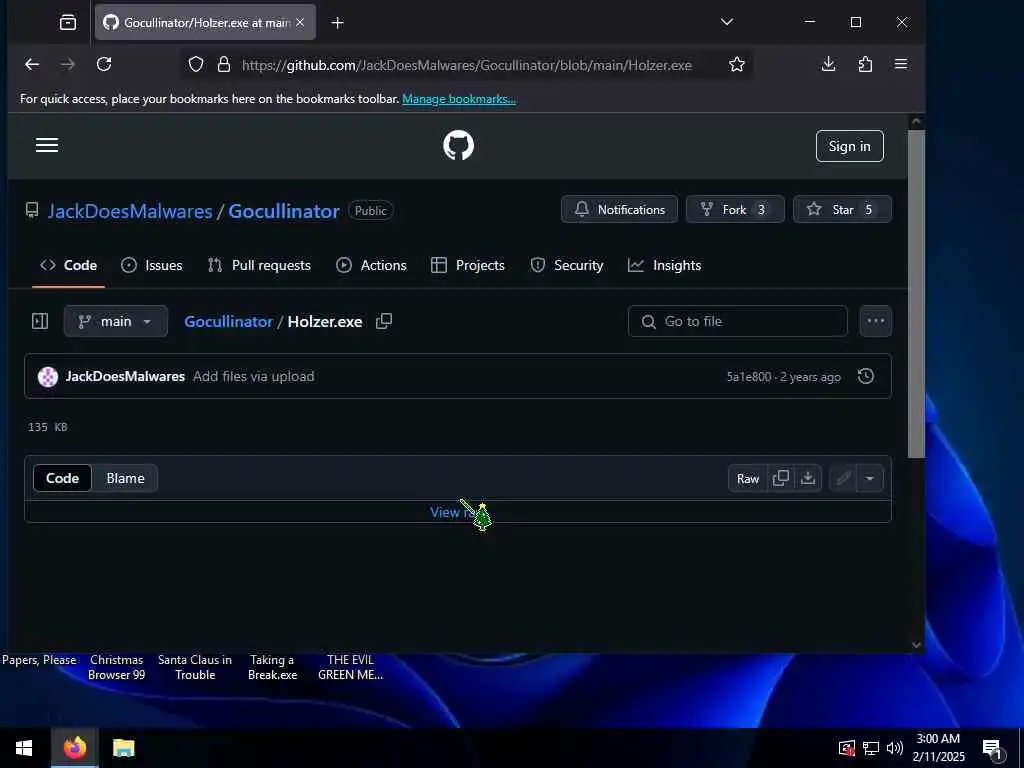
Task: Switch to the Pull requests tab
Action: tap(259, 265)
